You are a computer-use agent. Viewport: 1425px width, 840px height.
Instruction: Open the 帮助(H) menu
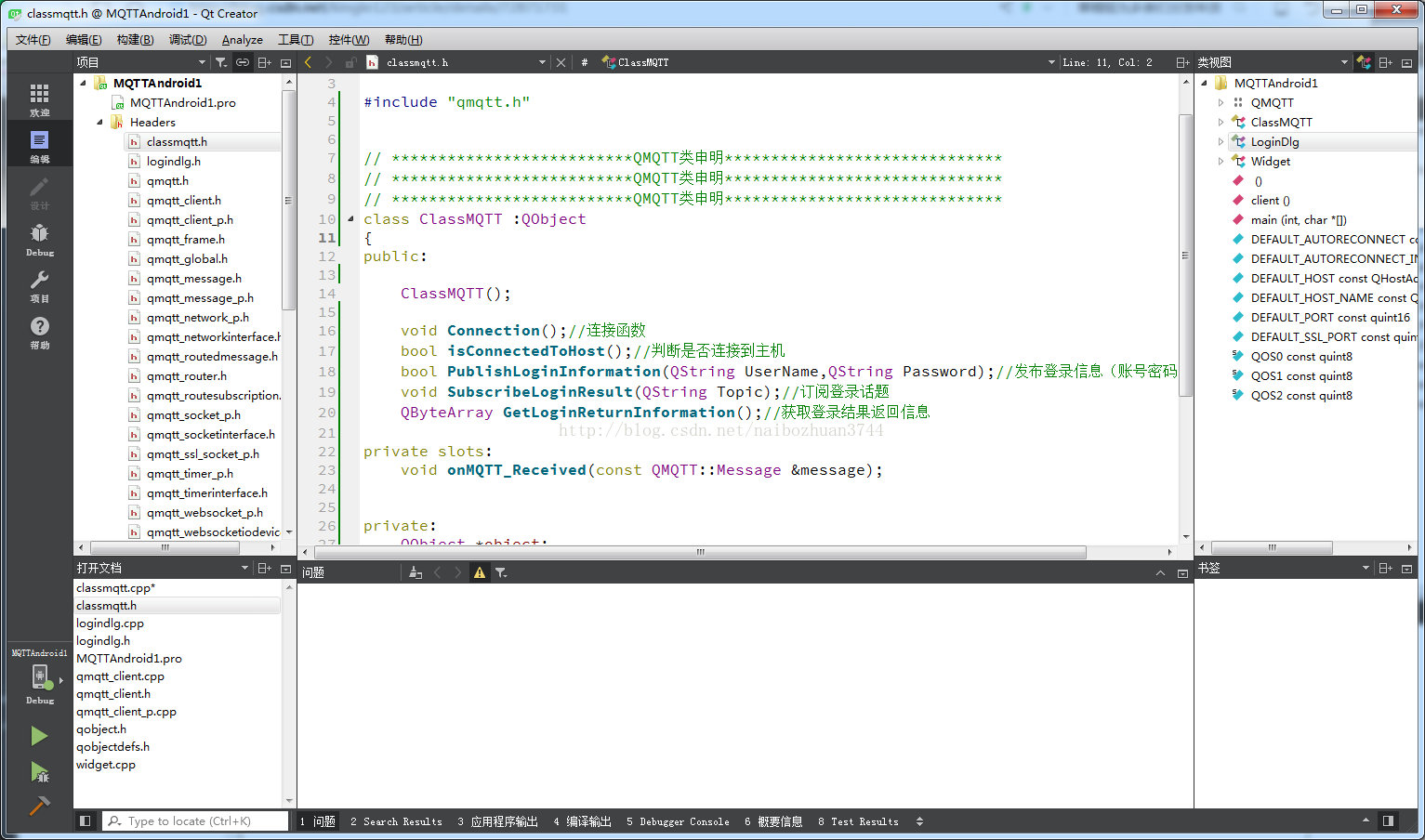click(403, 39)
